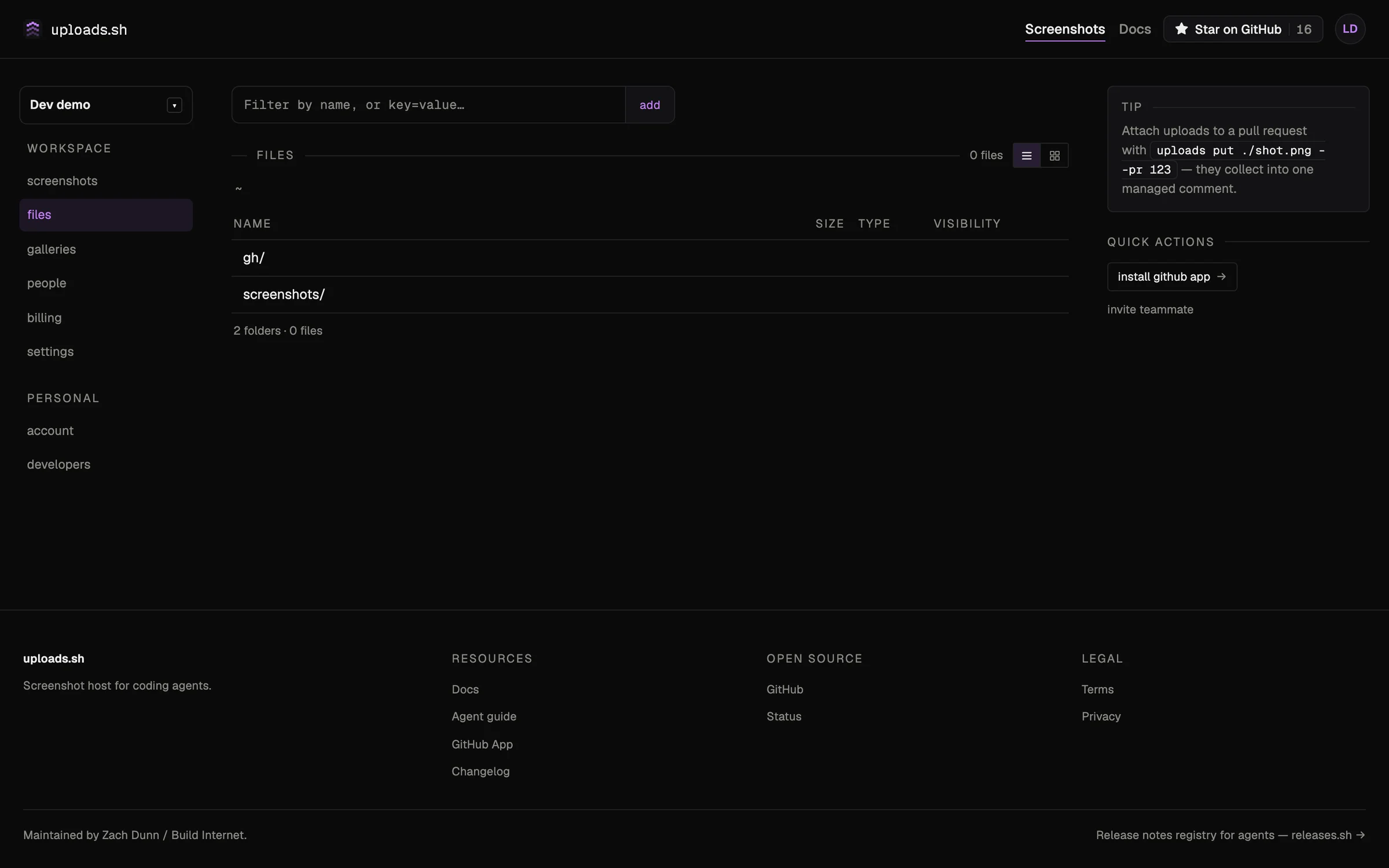Image resolution: width=1389 pixels, height=868 pixels.
Task: Click invite teammate link
Action: [1150, 310]
